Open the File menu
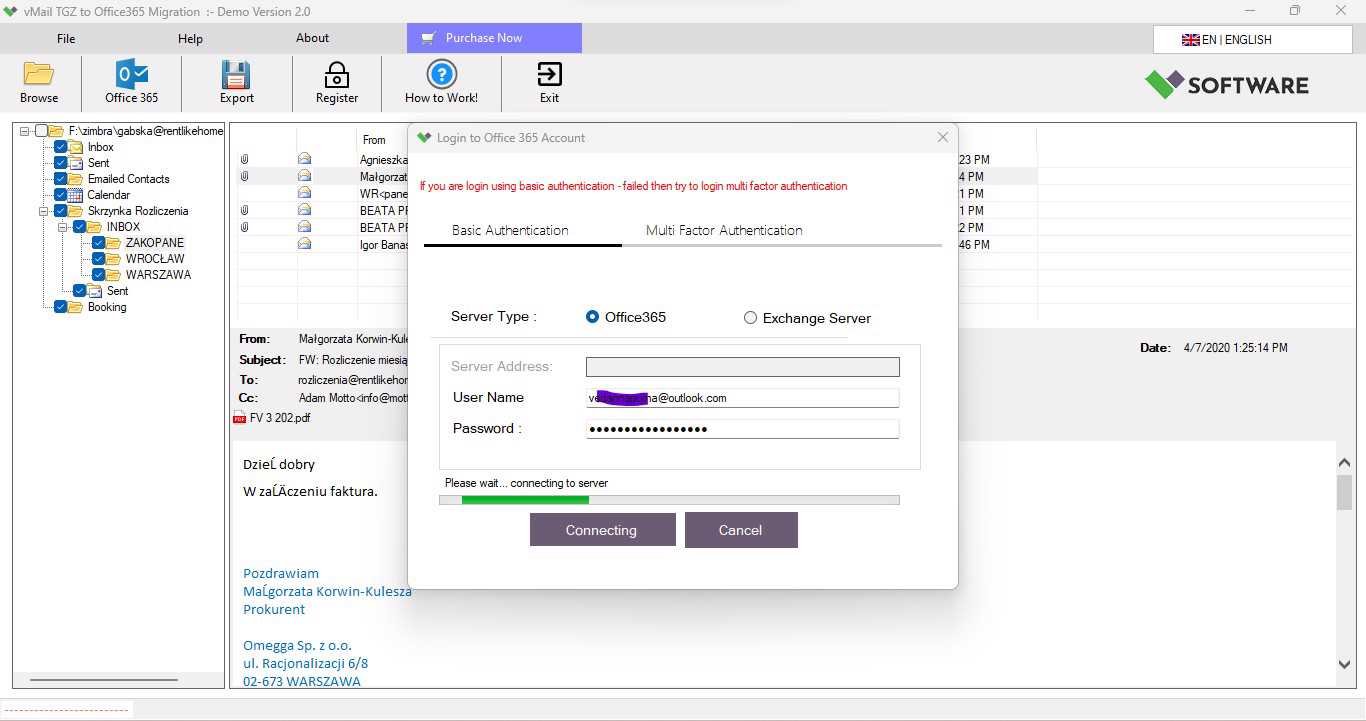Image resolution: width=1366 pixels, height=721 pixels. click(66, 39)
